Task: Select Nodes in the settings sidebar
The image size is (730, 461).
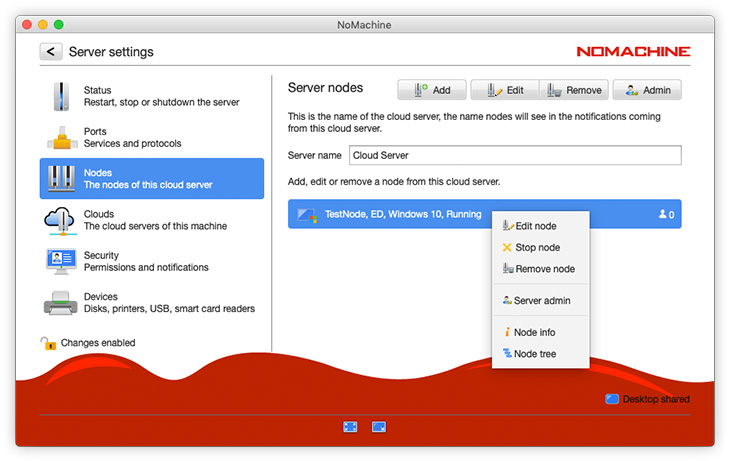Action: click(x=151, y=178)
